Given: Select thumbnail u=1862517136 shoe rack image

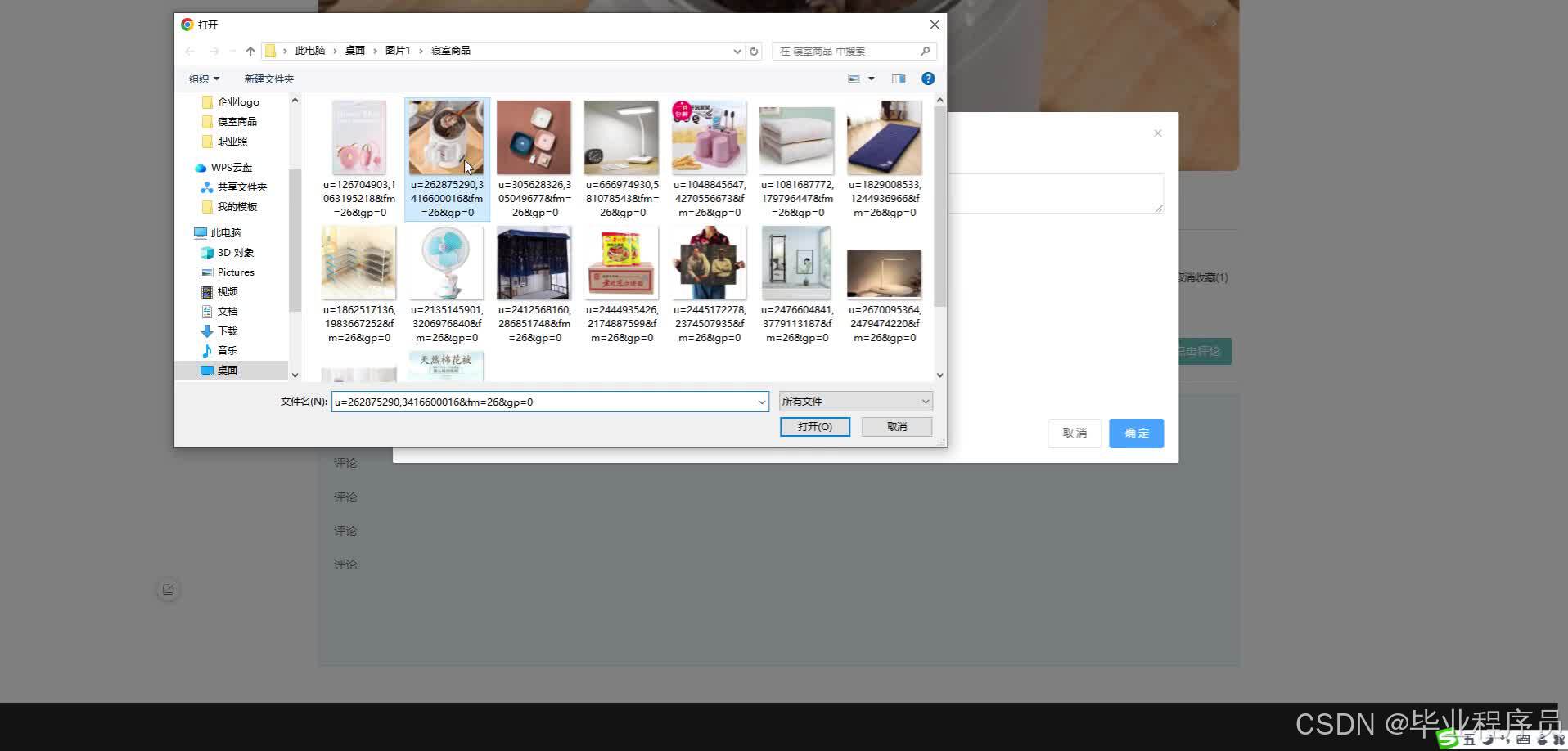Looking at the screenshot, I should coord(358,263).
